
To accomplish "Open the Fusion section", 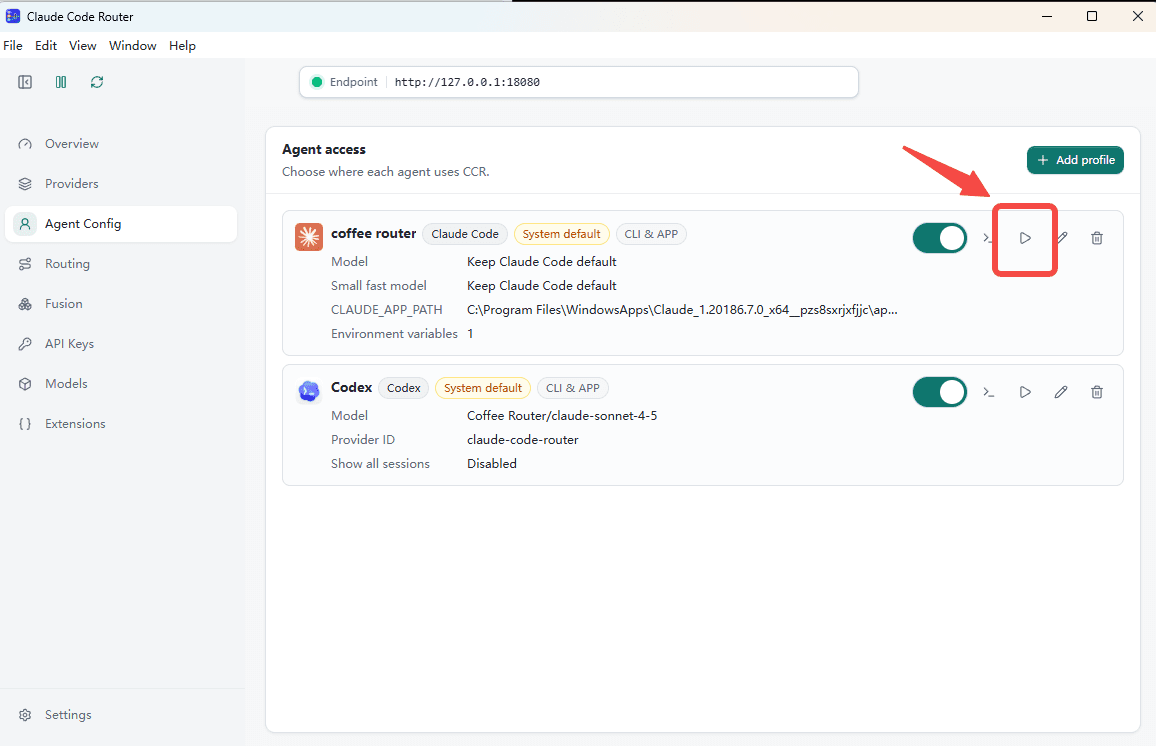I will tap(121, 304).
